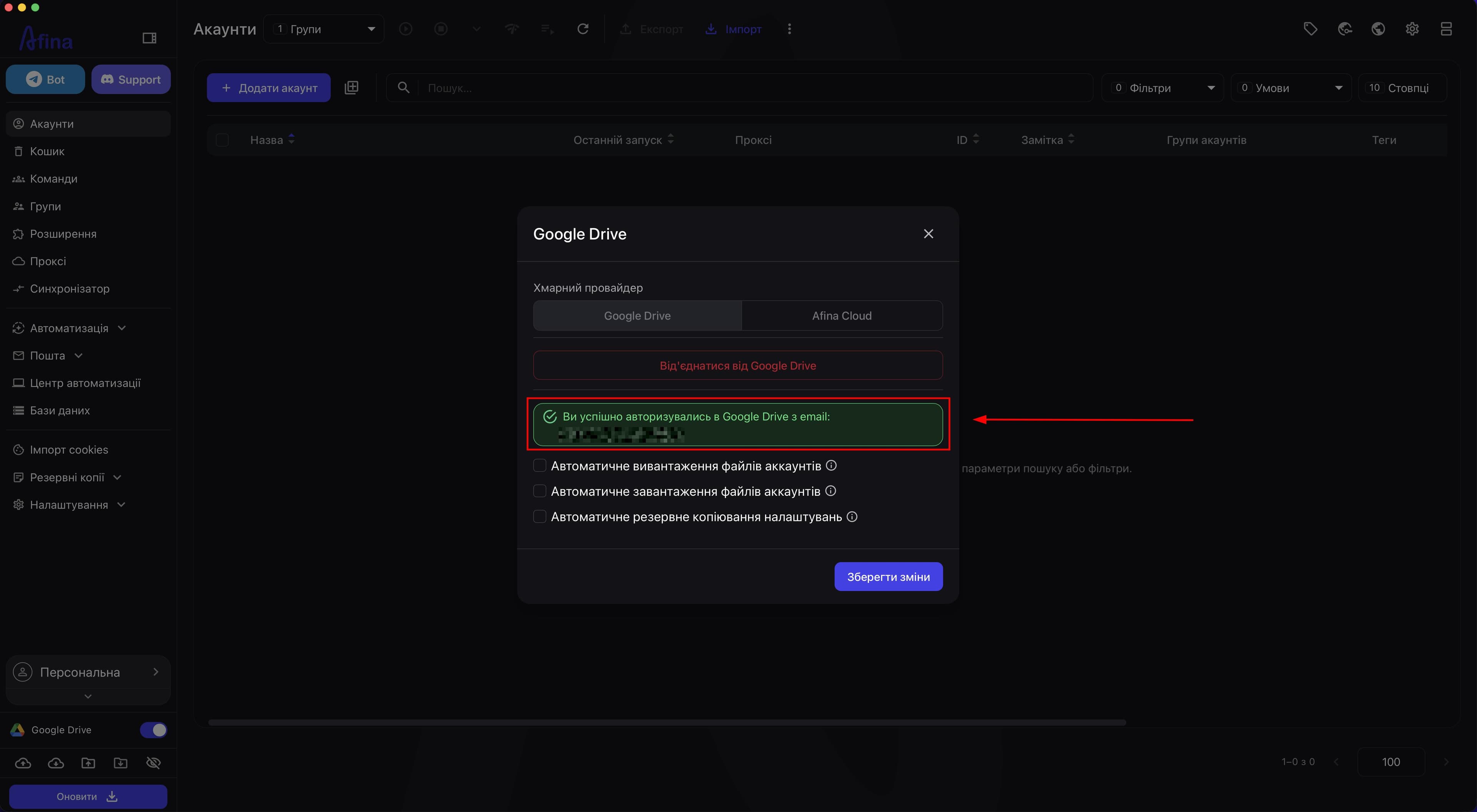The image size is (1477, 812).
Task: Click the globe with key icon
Action: (1345, 29)
